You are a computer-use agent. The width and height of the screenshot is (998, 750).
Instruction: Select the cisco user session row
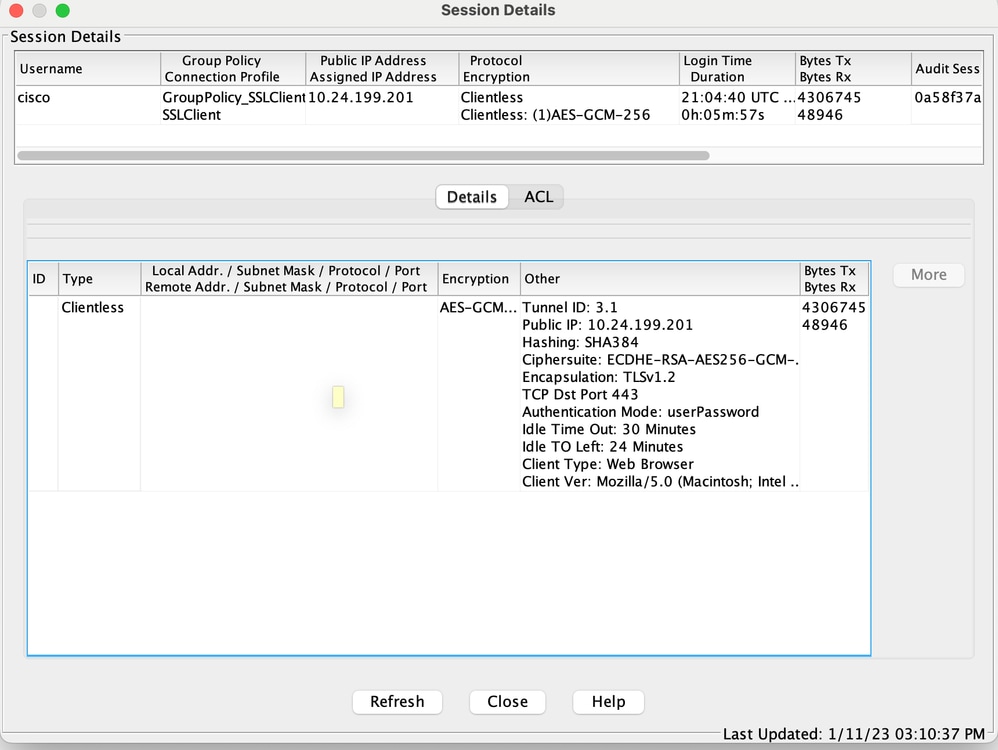499,106
